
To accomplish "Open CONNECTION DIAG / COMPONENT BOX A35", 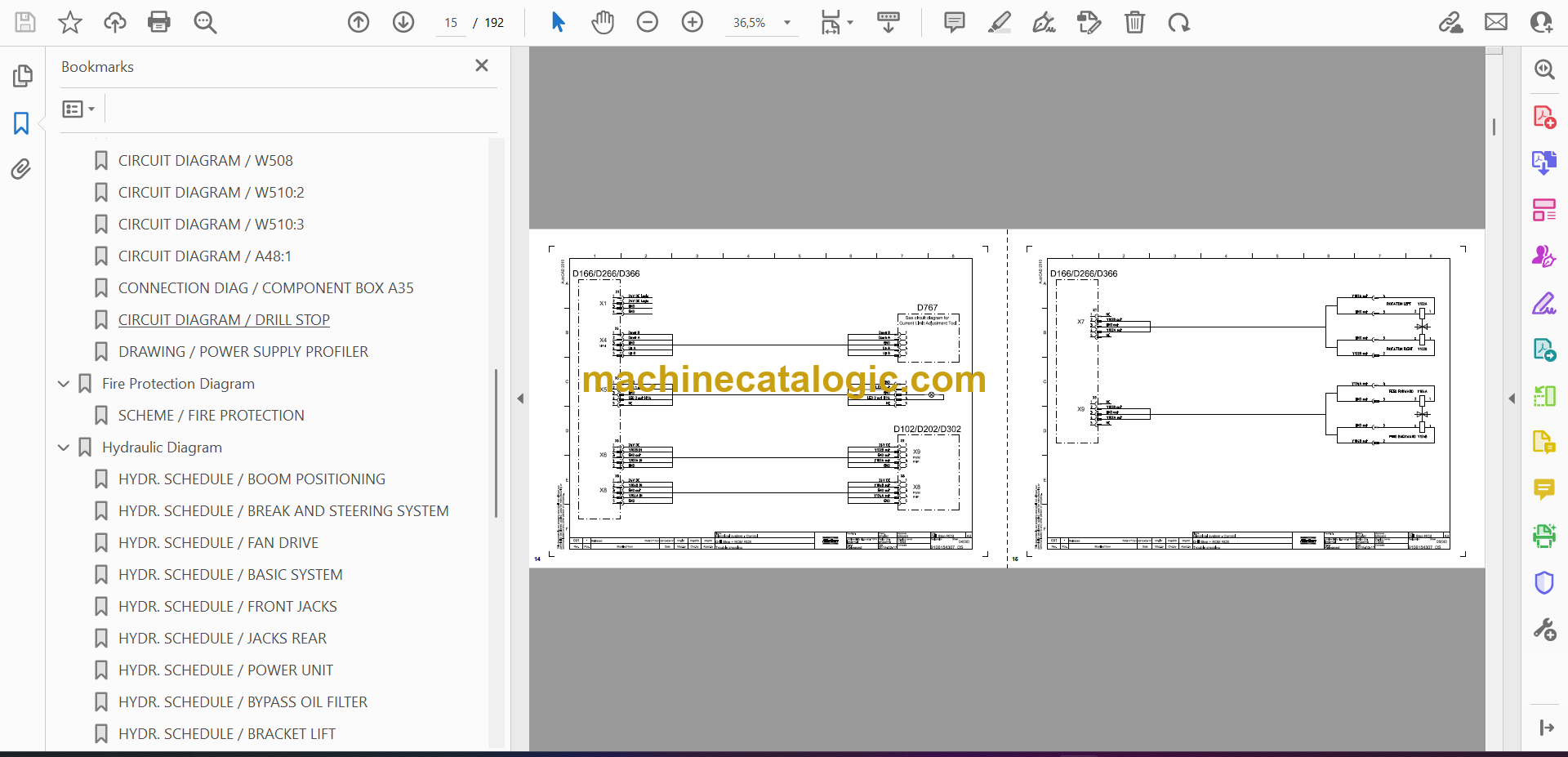I will (265, 288).
